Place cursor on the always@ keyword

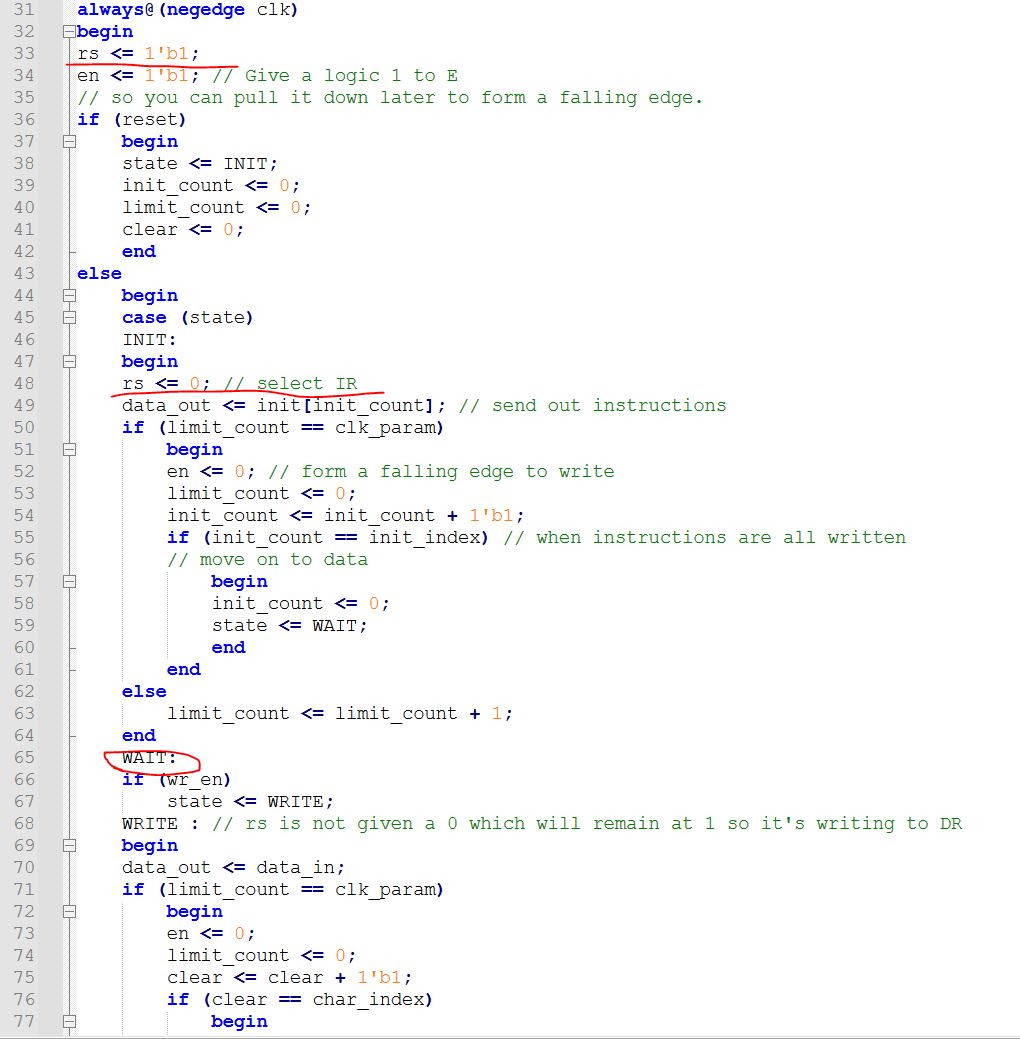tap(110, 10)
